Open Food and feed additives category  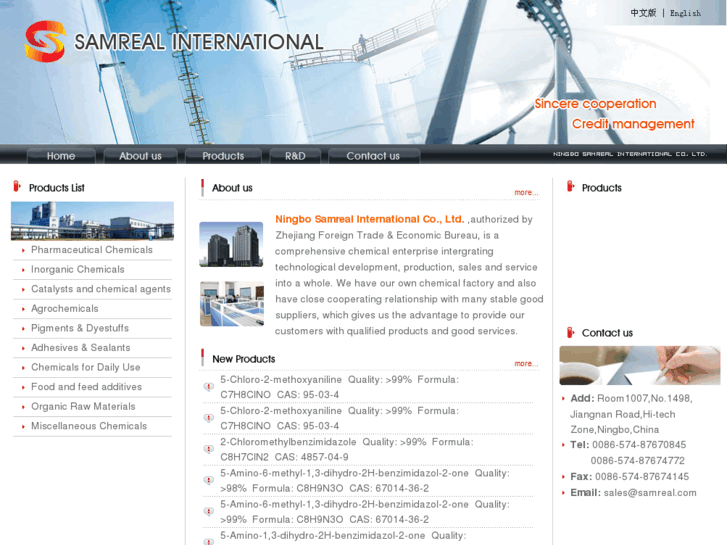pos(86,386)
